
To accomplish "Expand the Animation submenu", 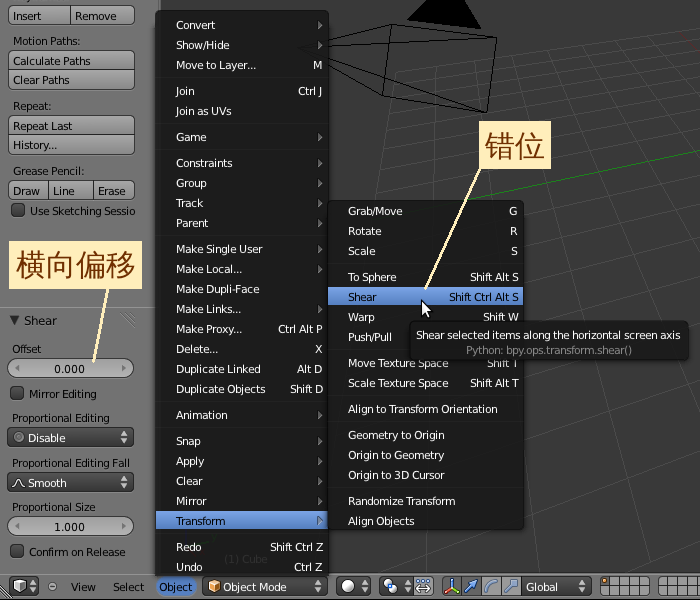I will pyautogui.click(x=242, y=415).
